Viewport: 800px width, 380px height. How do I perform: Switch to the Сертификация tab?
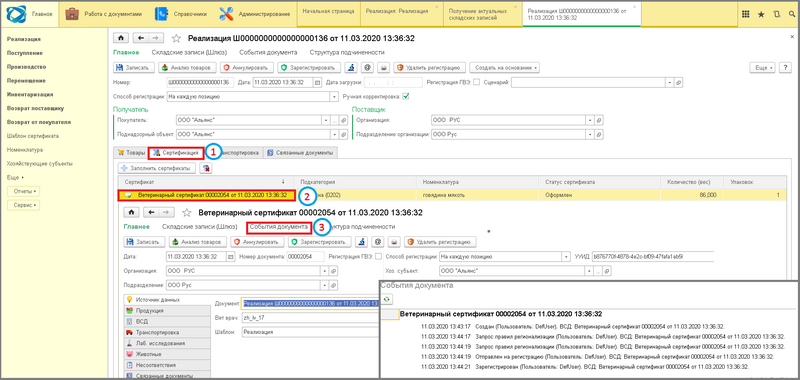[x=176, y=152]
